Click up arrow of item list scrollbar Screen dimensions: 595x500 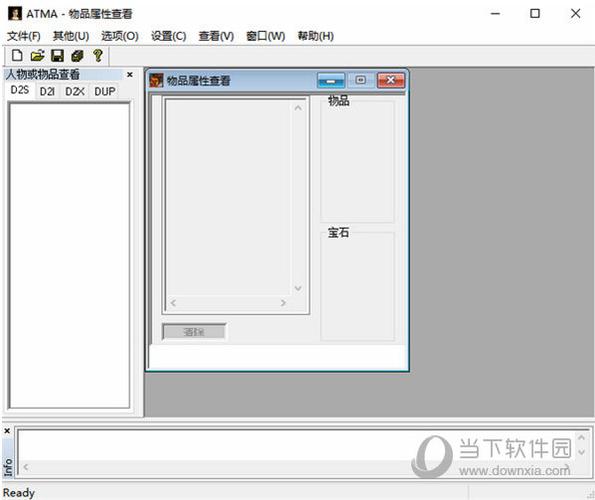298,108
